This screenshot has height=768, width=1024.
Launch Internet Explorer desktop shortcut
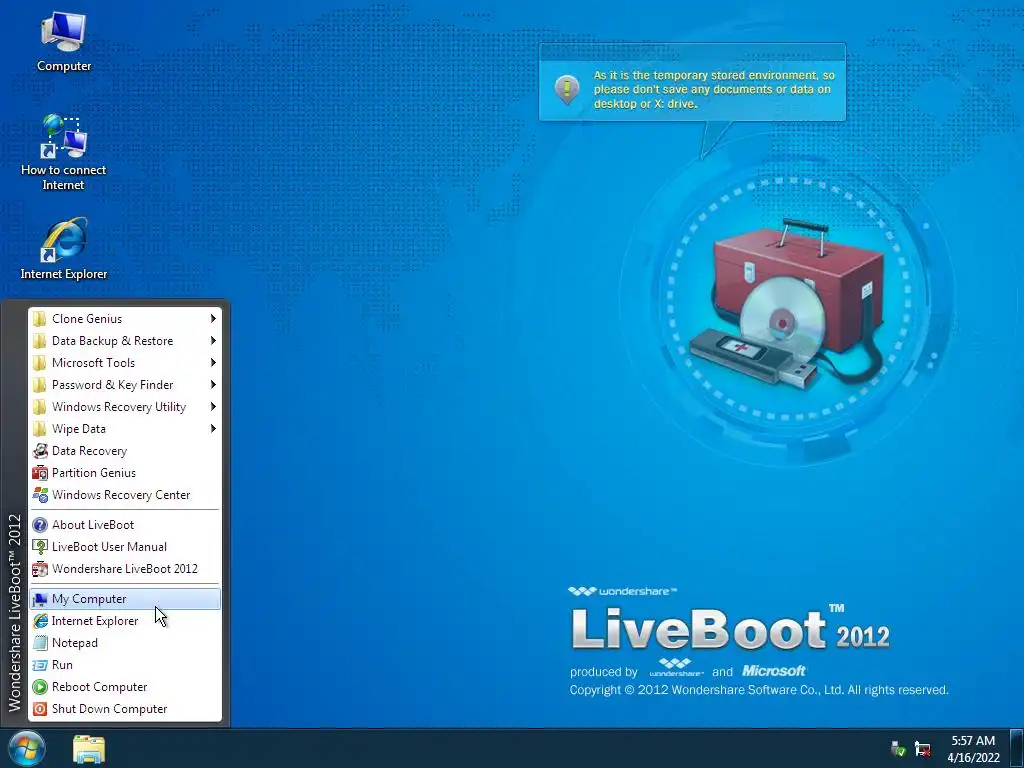pos(63,249)
